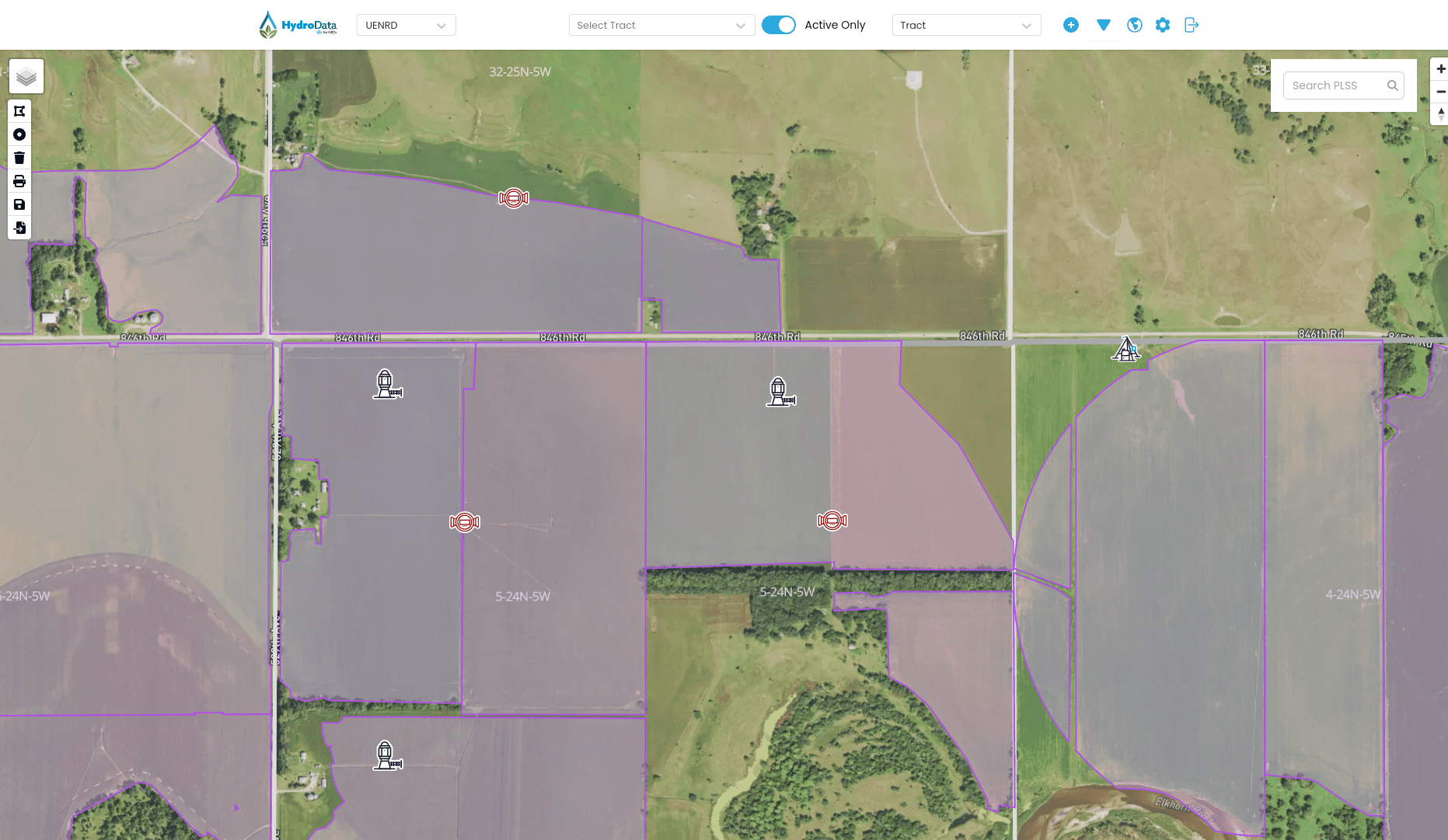Select the draw polygon tool

tap(19, 111)
